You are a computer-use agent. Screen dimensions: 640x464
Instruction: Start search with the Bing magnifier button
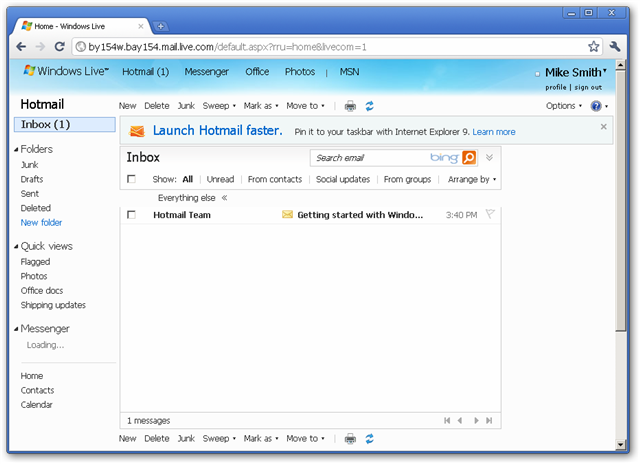click(469, 158)
